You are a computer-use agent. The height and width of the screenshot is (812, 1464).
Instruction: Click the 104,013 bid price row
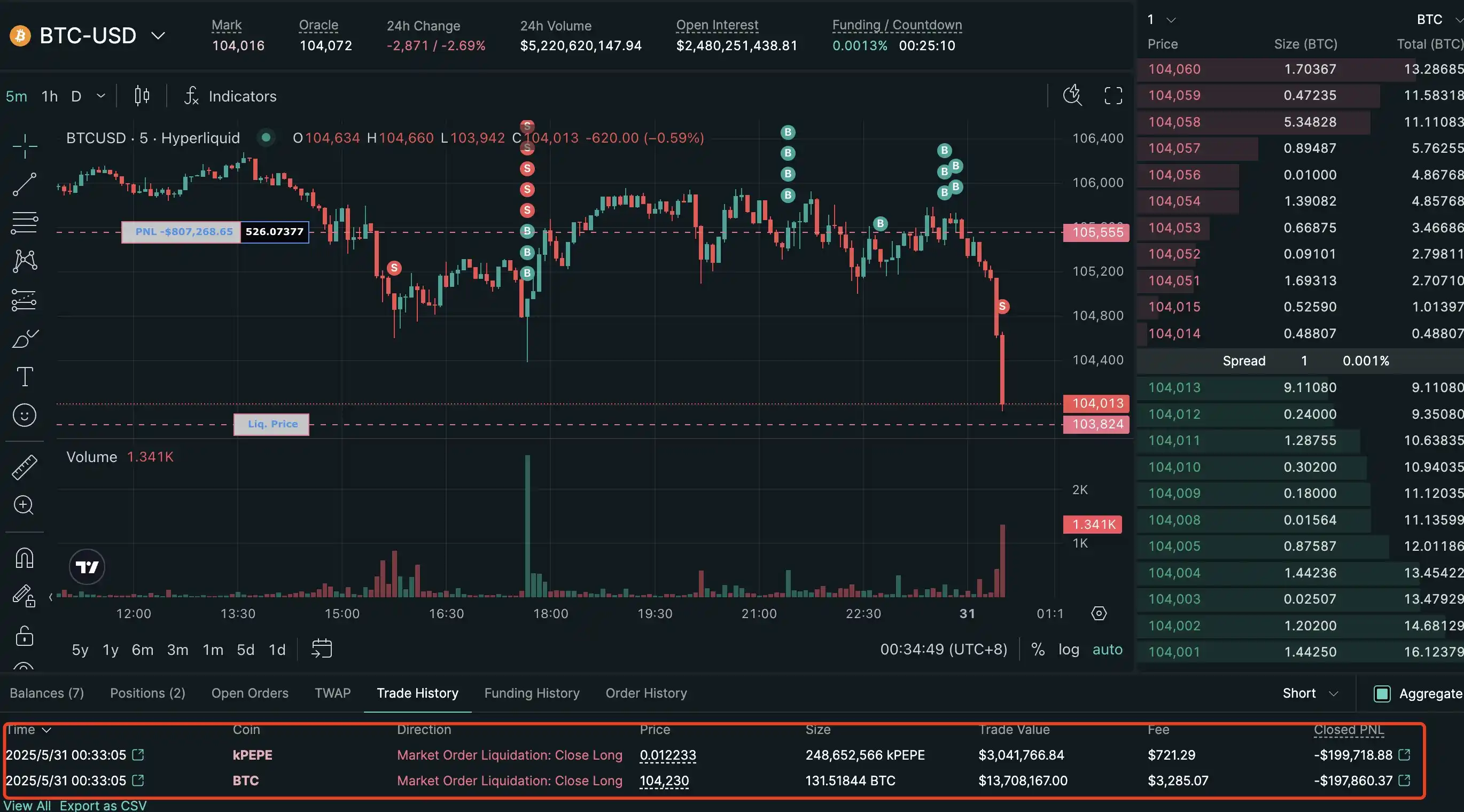(x=1174, y=387)
